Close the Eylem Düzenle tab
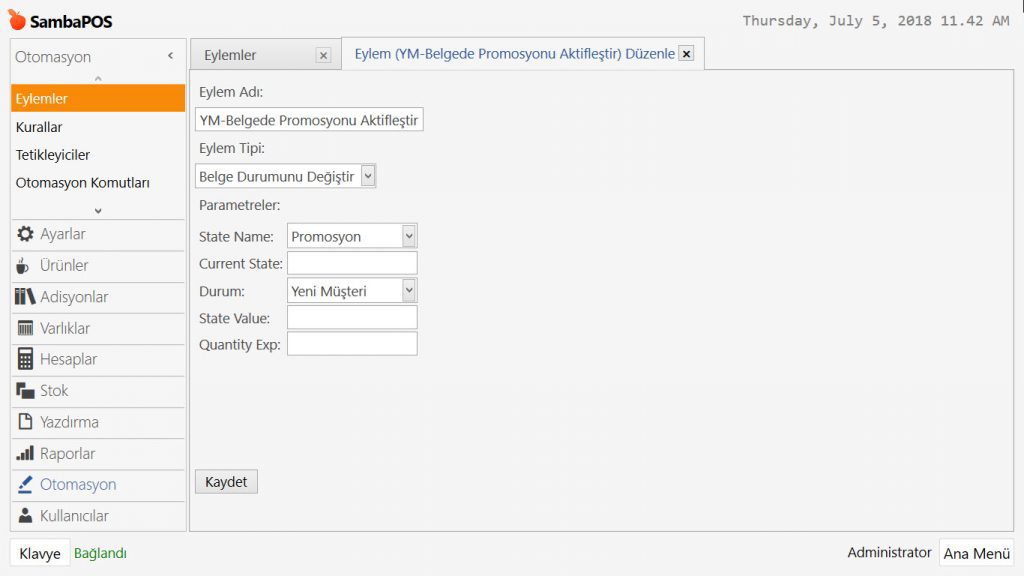This screenshot has width=1024, height=576. pos(686,54)
